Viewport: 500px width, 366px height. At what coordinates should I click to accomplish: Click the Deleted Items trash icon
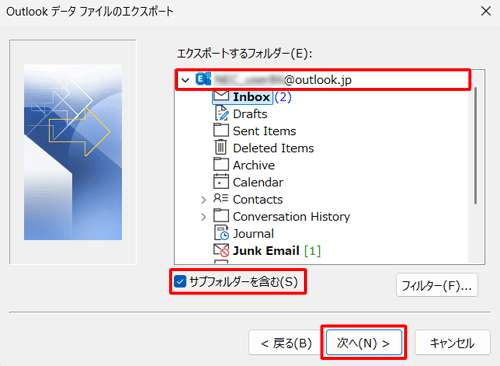click(221, 147)
